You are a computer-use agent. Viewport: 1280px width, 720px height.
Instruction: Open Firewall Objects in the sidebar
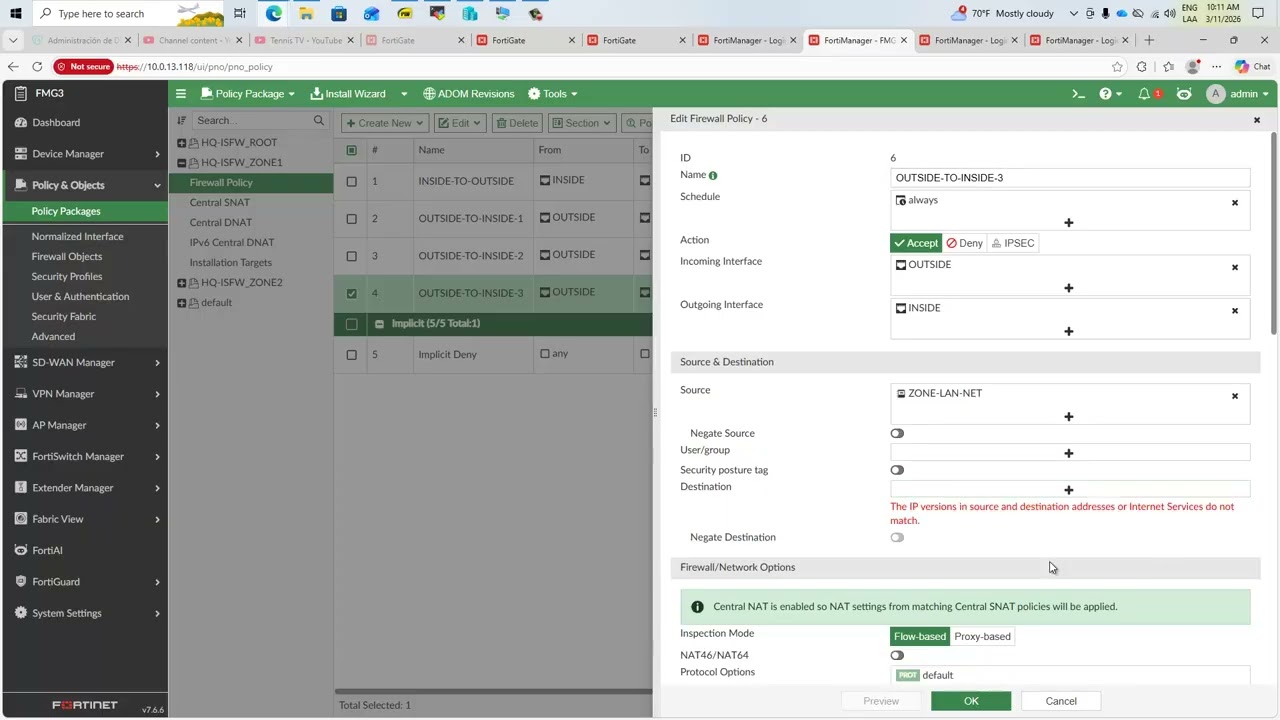pos(67,257)
